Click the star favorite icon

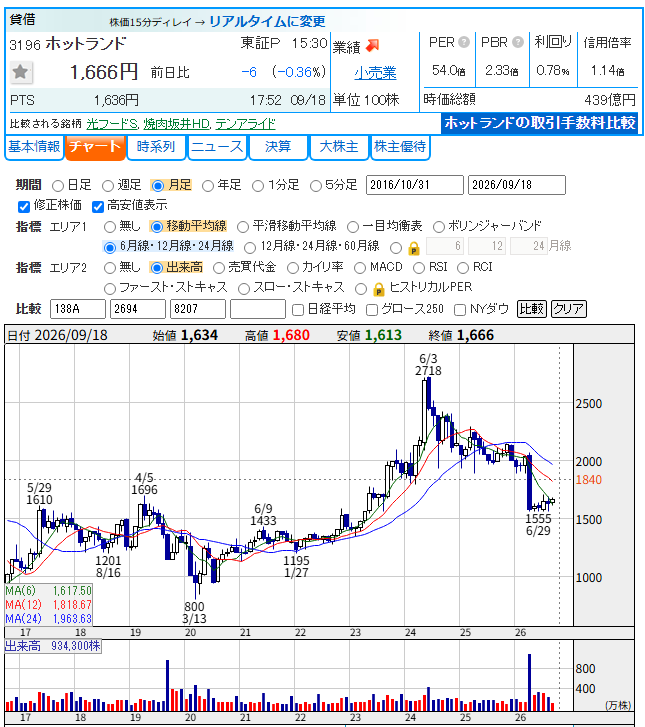[x=20, y=72]
